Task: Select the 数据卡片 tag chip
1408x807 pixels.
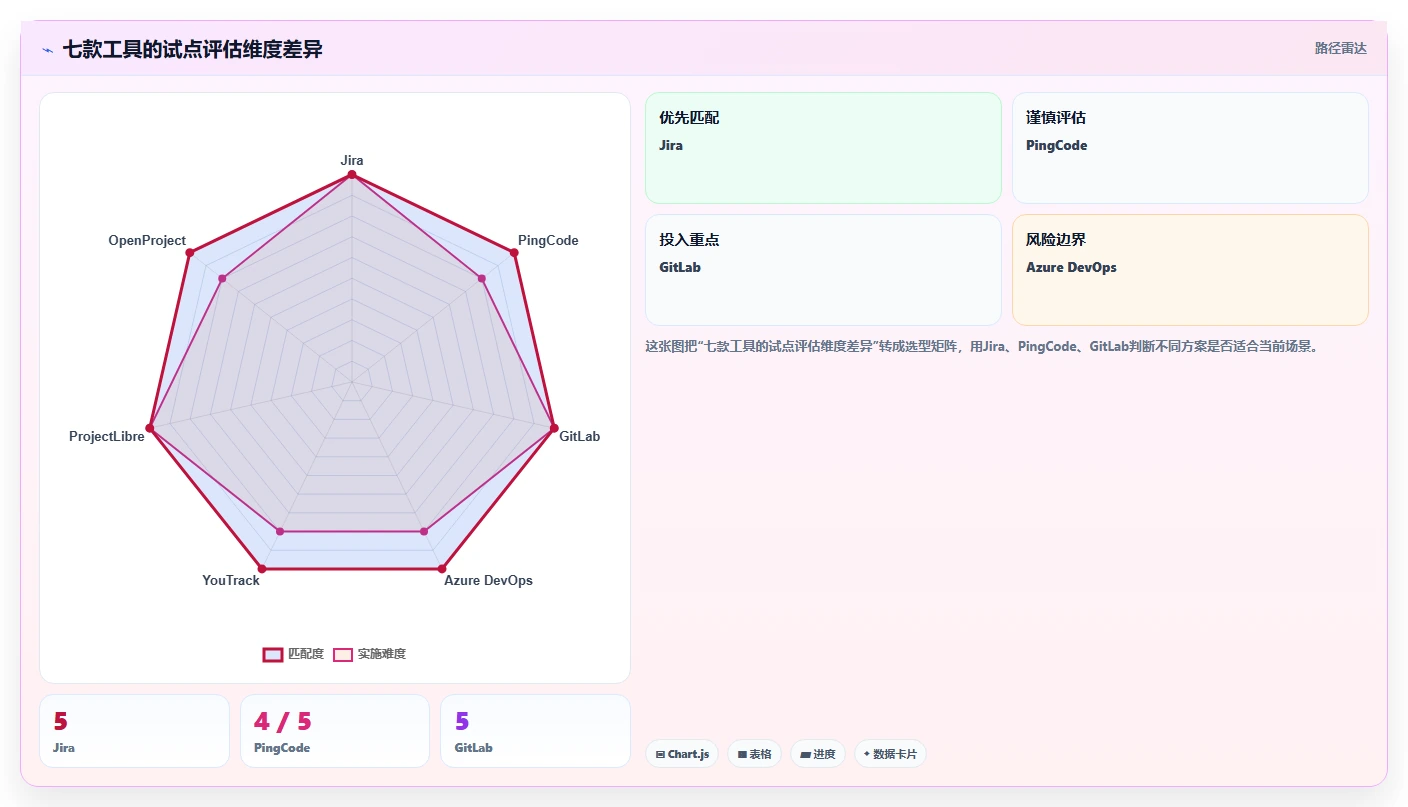Action: click(890, 754)
